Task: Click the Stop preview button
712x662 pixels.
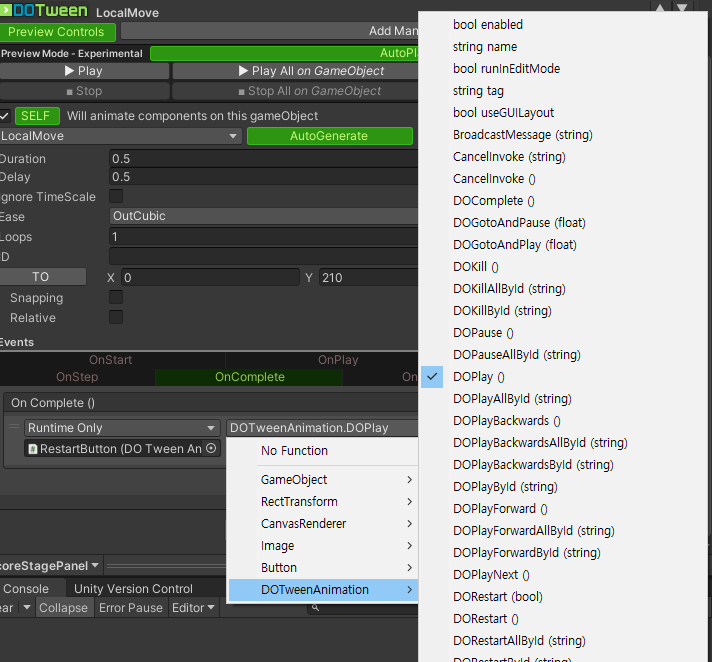Action: pos(84,91)
